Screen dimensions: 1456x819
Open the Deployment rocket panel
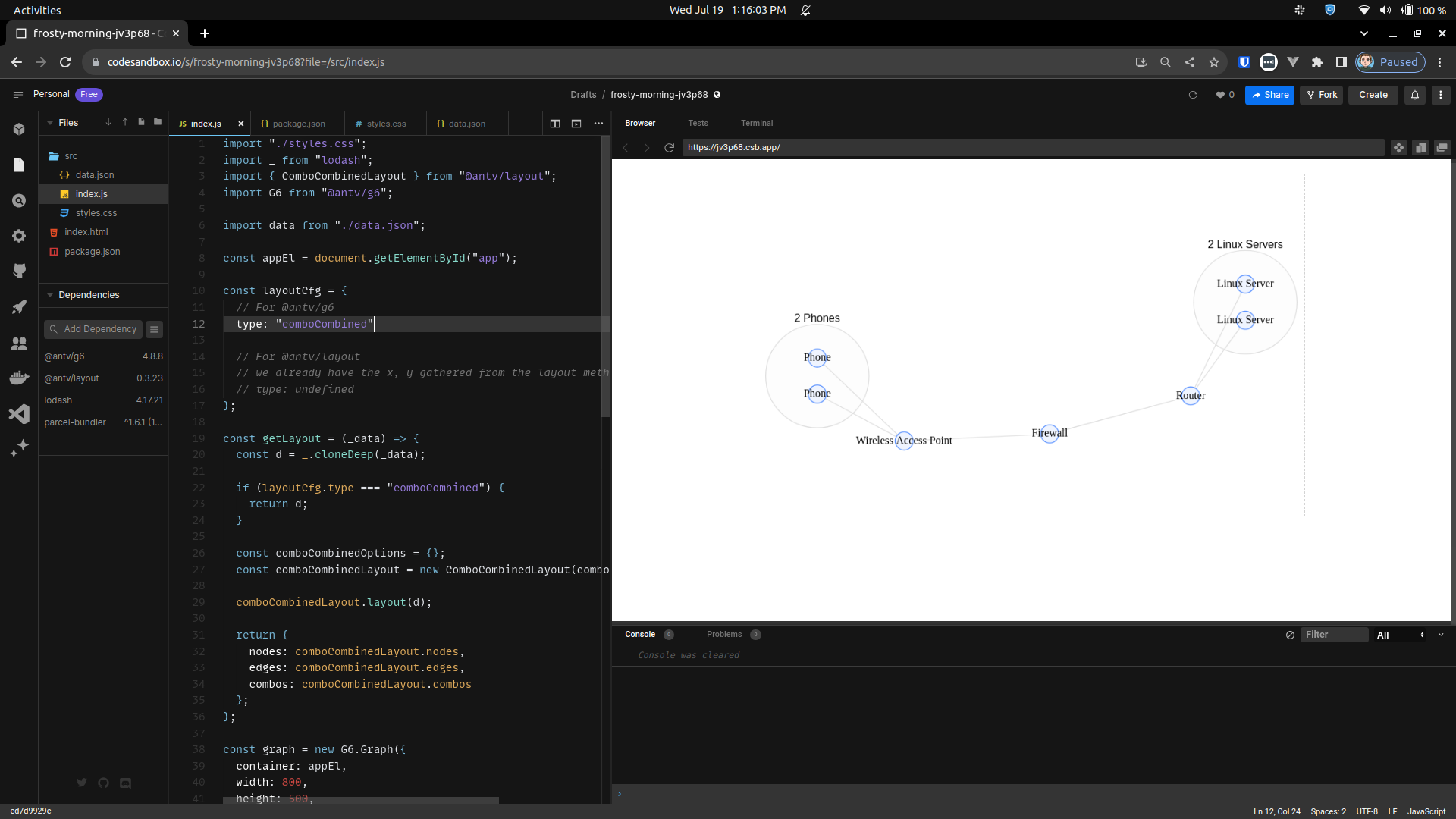(19, 306)
